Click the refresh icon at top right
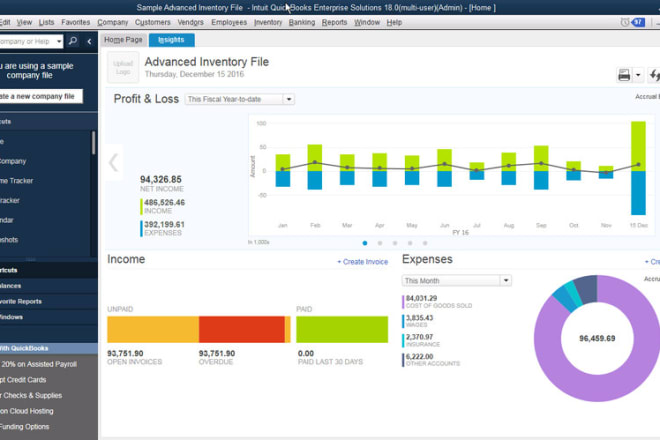This screenshot has width=660, height=440. (654, 75)
